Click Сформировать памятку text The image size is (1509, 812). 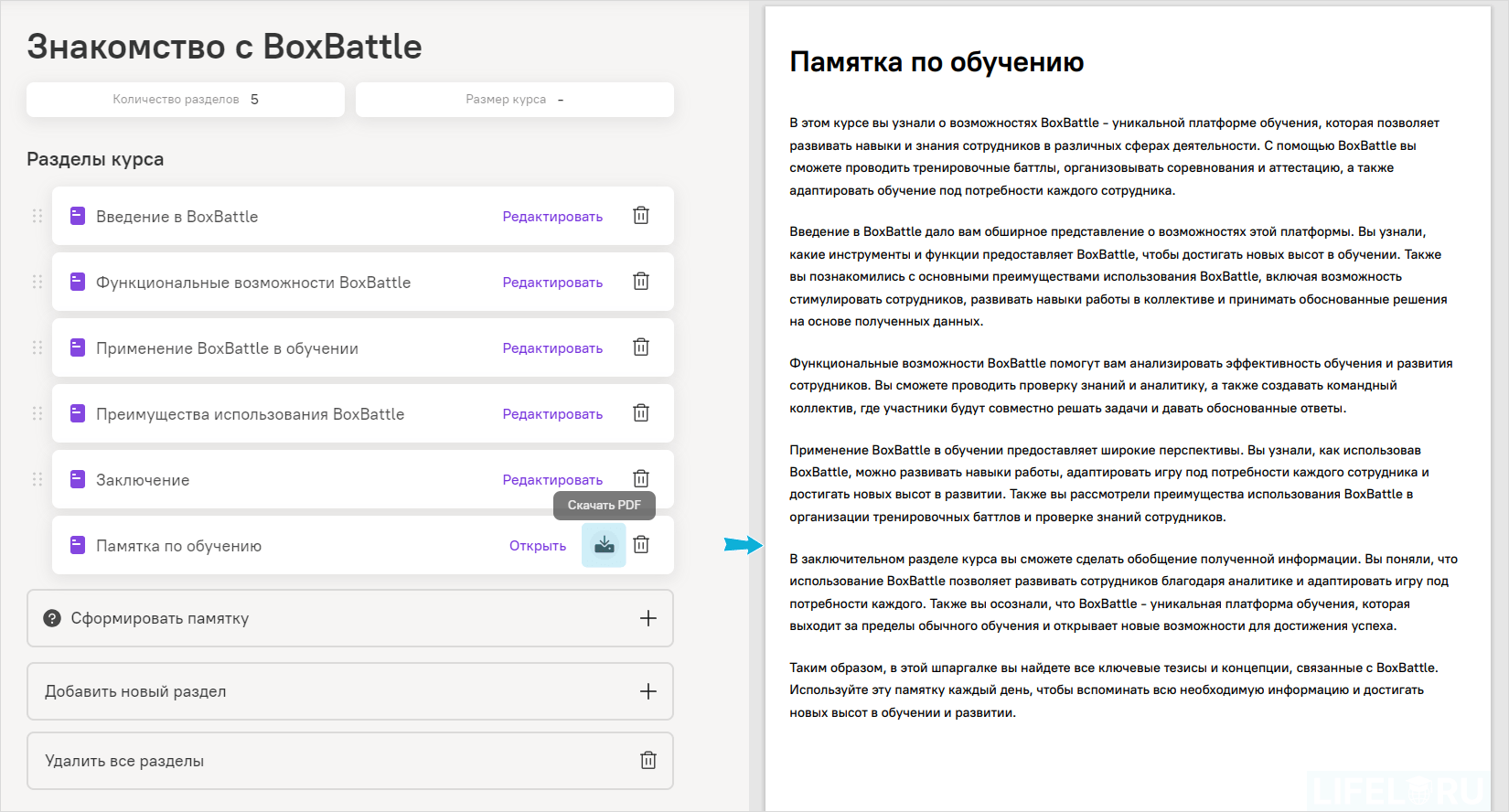point(160,619)
